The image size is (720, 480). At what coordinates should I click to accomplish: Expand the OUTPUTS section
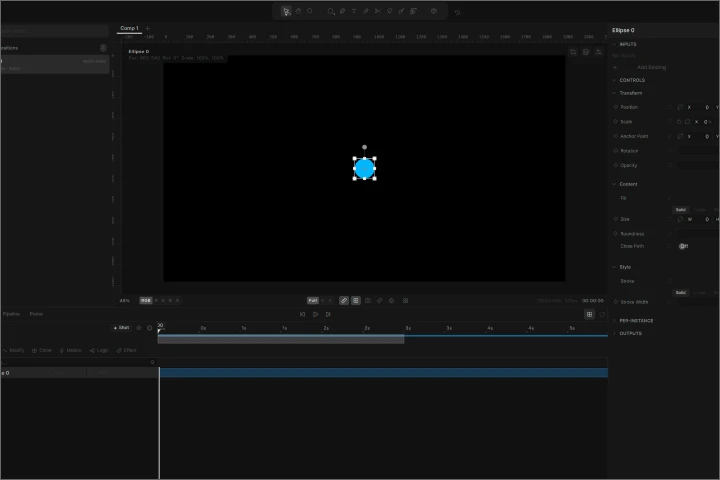(x=630, y=333)
